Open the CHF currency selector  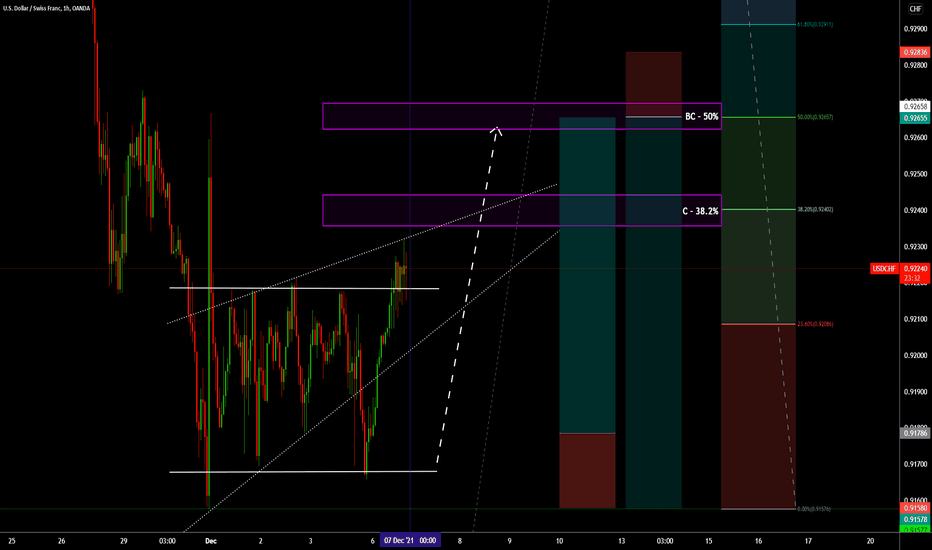tap(915, 8)
